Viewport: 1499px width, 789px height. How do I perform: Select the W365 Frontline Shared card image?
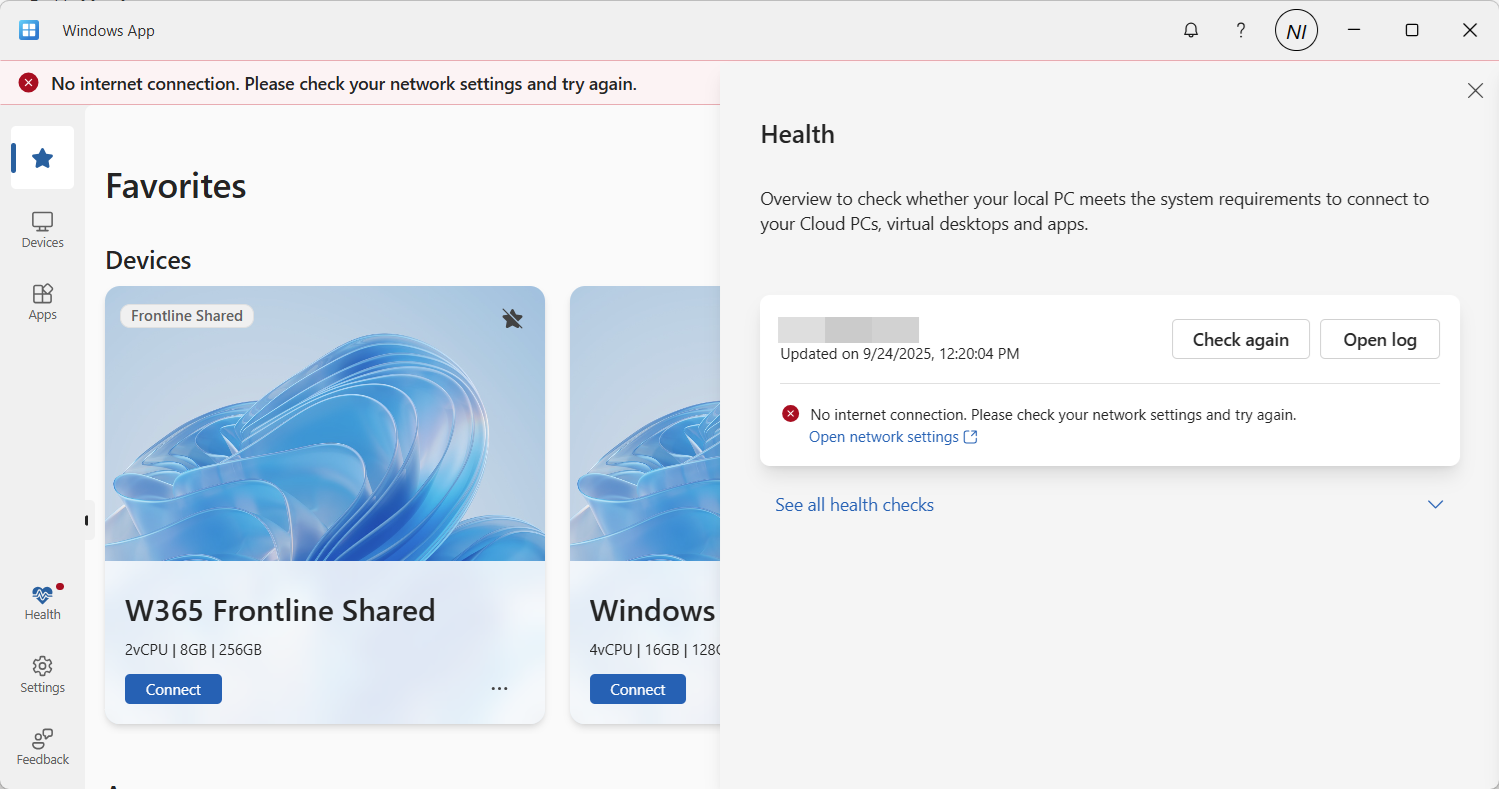click(x=325, y=440)
